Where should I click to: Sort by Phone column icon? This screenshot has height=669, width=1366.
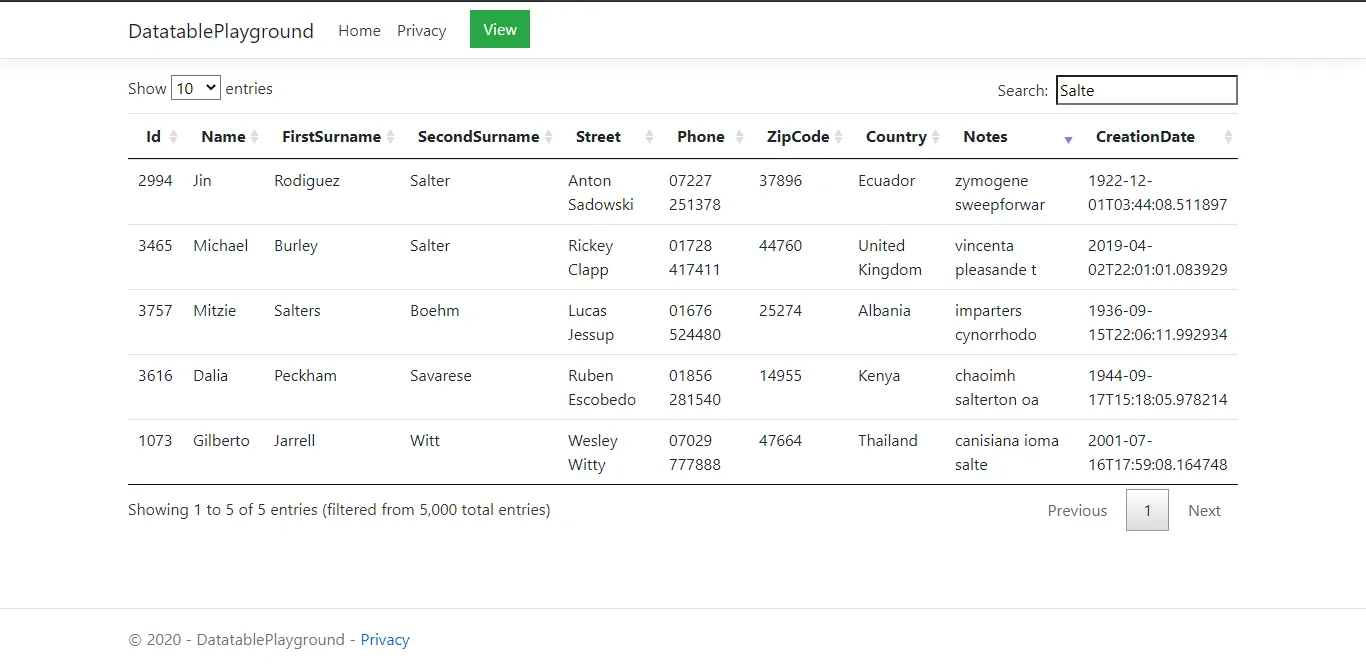[x=739, y=137]
